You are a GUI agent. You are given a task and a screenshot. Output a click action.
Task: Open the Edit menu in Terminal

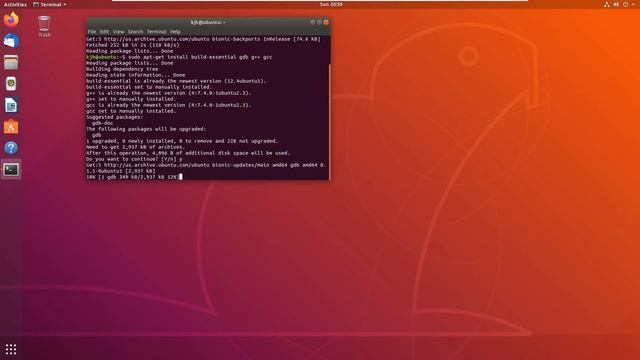(x=104, y=31)
